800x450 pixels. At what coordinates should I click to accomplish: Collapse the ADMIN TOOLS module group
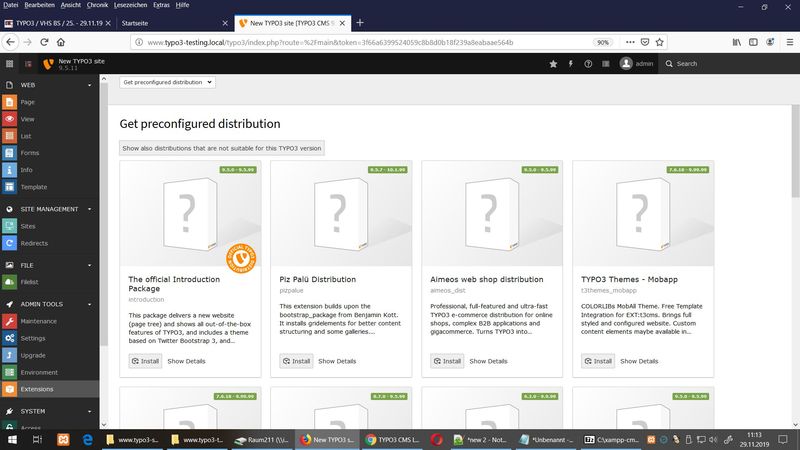[89, 304]
